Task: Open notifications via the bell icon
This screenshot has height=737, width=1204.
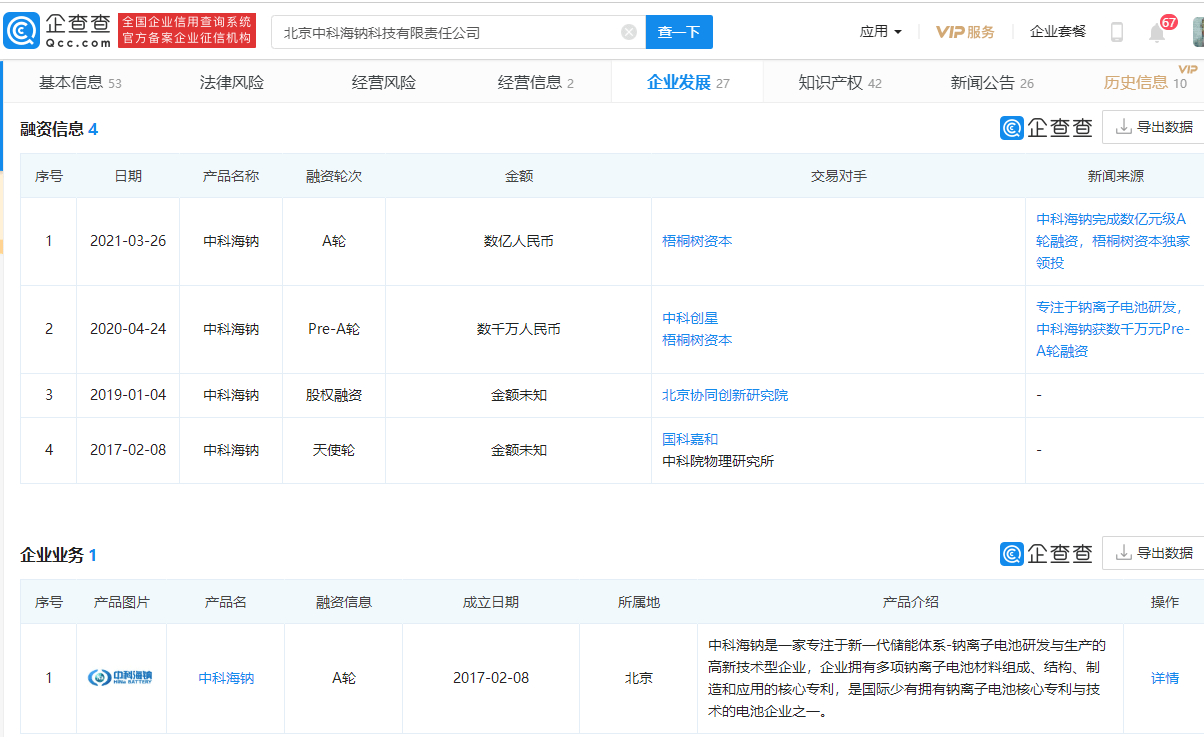Action: (1155, 31)
